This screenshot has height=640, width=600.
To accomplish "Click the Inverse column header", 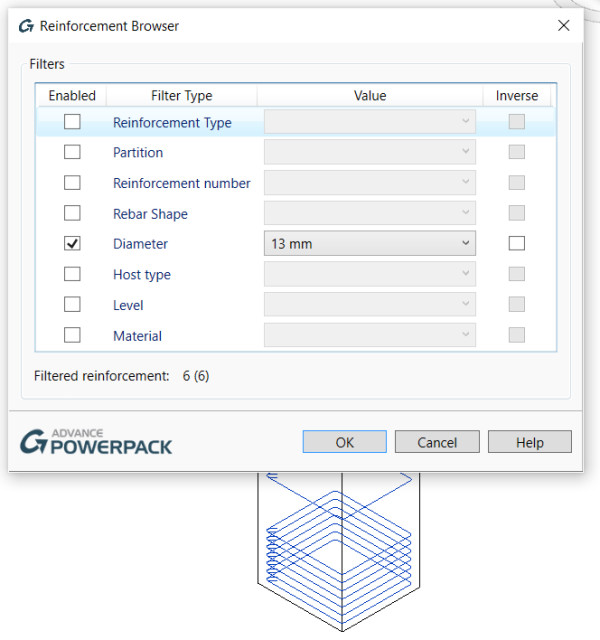I will (x=517, y=96).
